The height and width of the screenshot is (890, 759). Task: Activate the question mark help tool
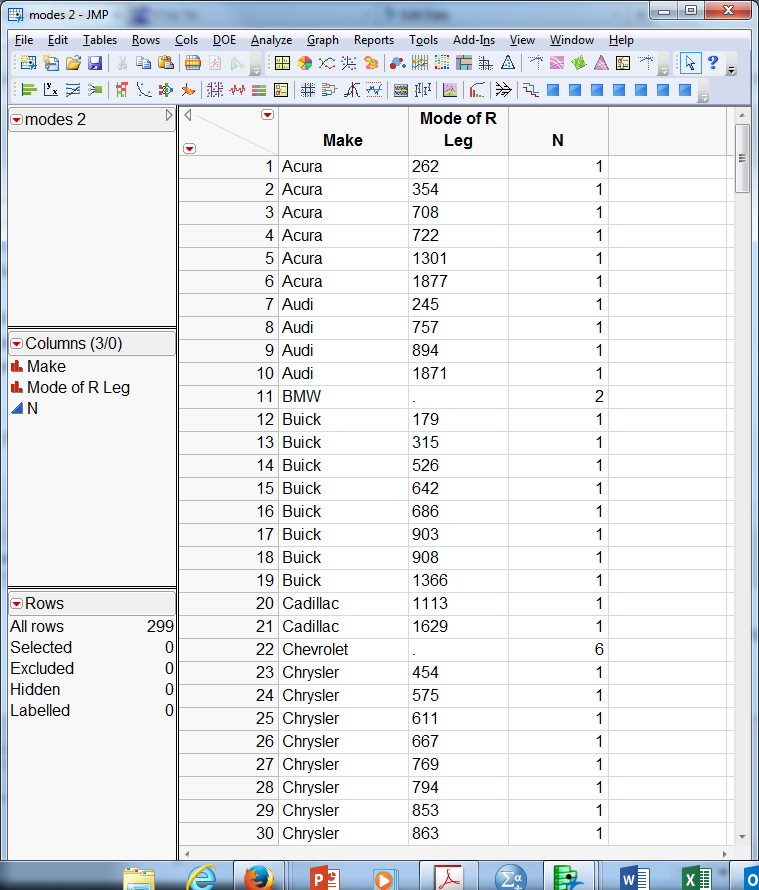(713, 63)
